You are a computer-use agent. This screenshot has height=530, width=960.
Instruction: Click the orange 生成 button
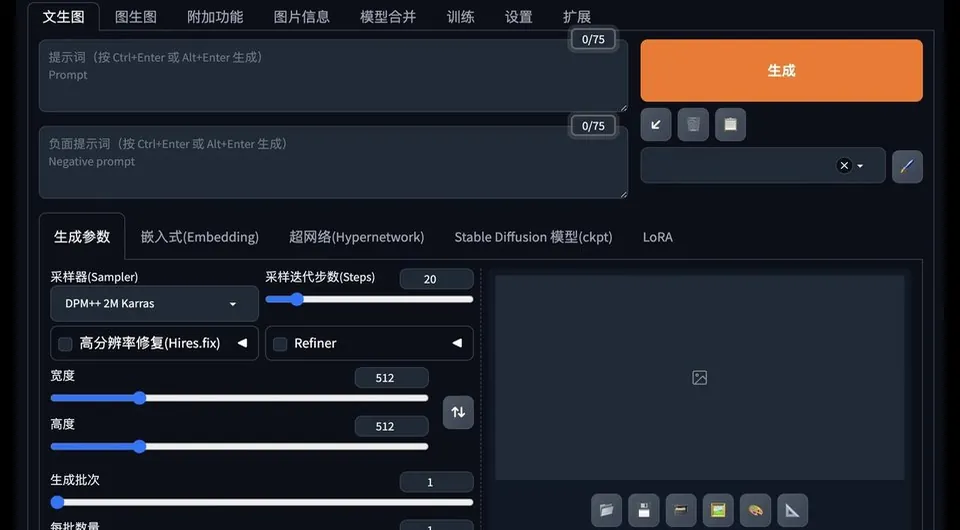pos(781,70)
